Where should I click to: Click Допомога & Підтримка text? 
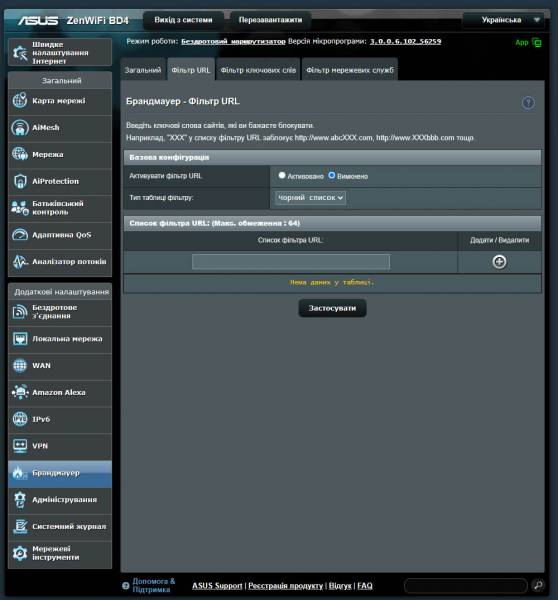tap(154, 585)
